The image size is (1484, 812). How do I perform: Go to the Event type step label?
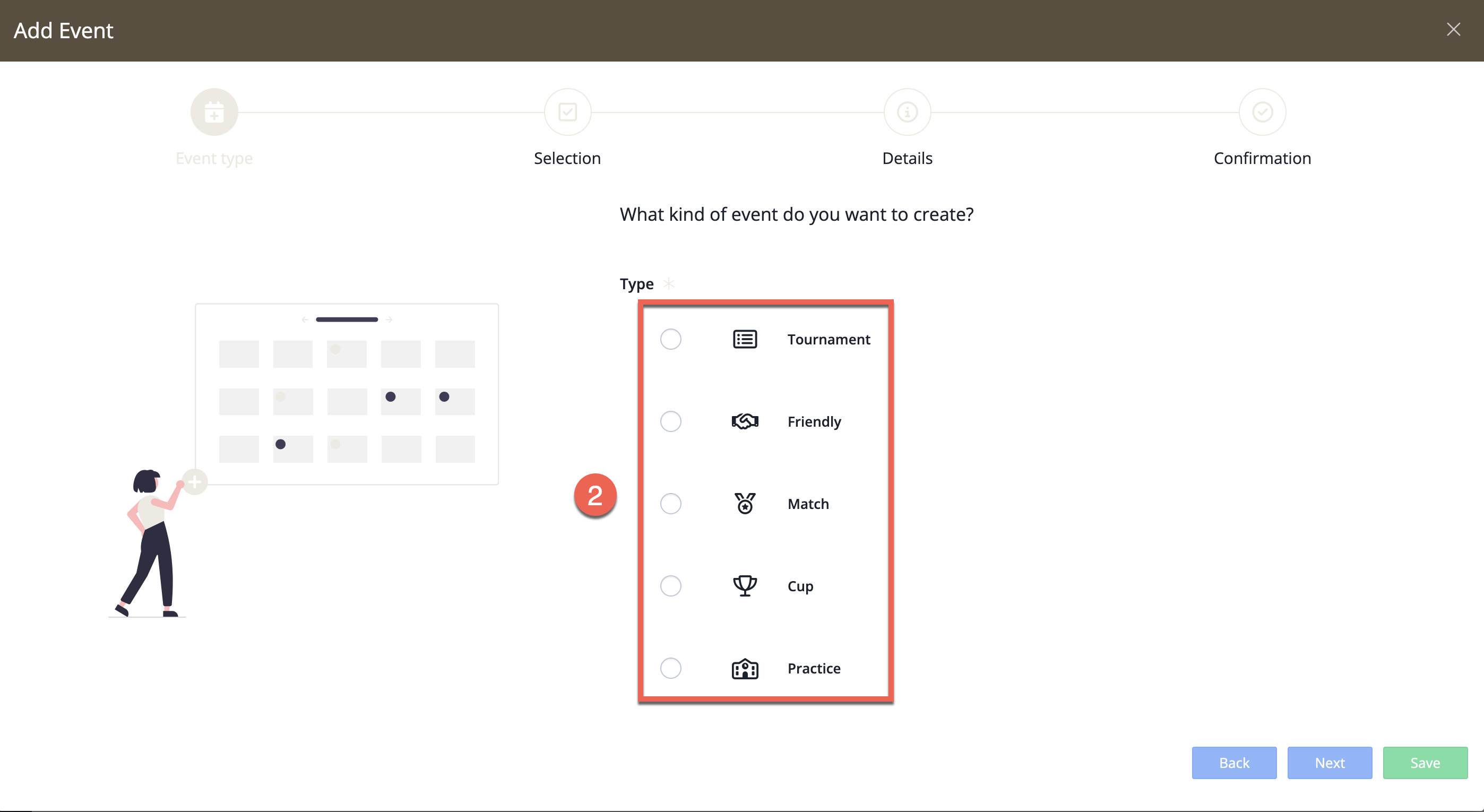coord(214,158)
